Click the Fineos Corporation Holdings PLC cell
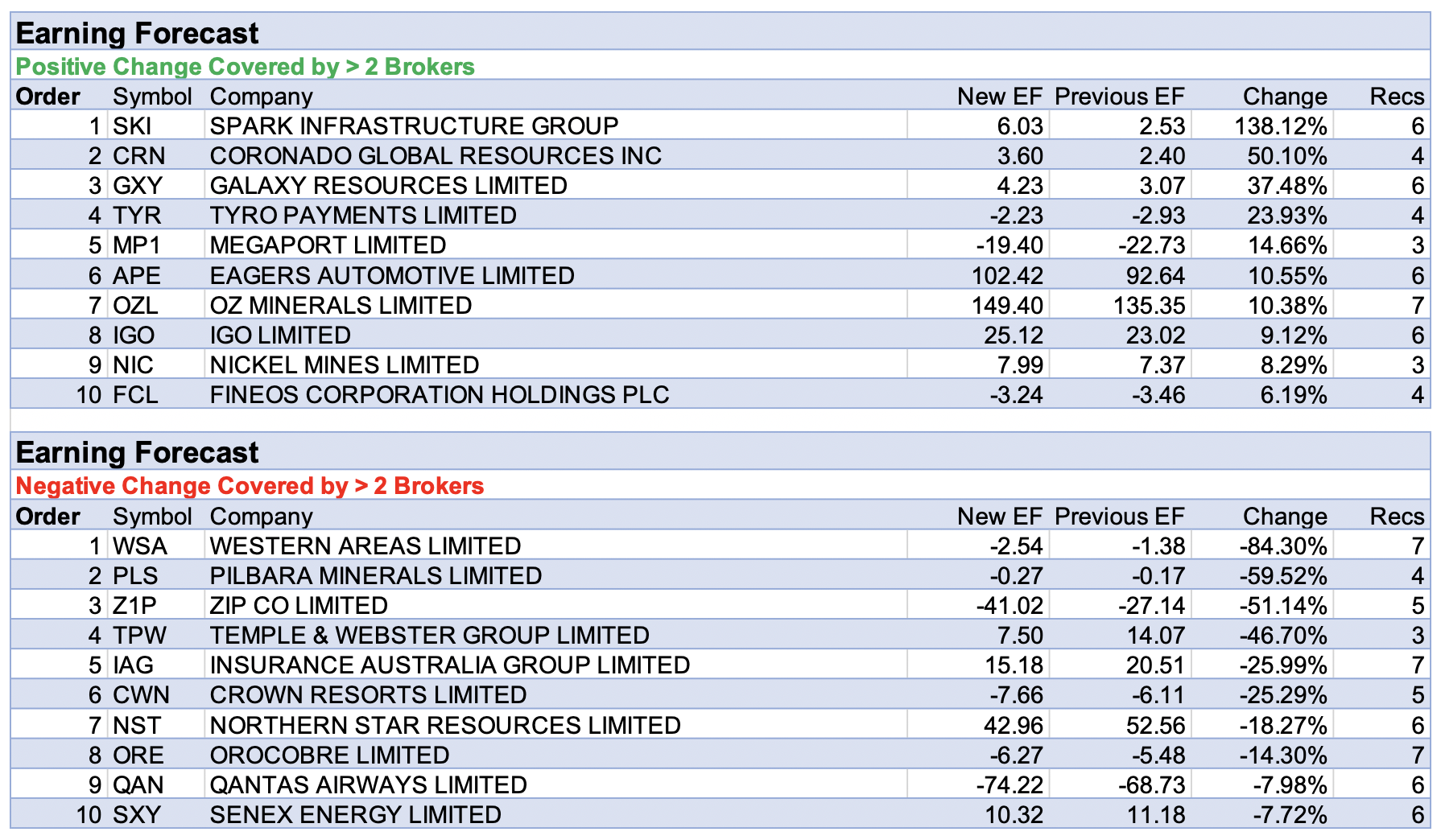This screenshot has height=840, width=1441. pos(440,395)
